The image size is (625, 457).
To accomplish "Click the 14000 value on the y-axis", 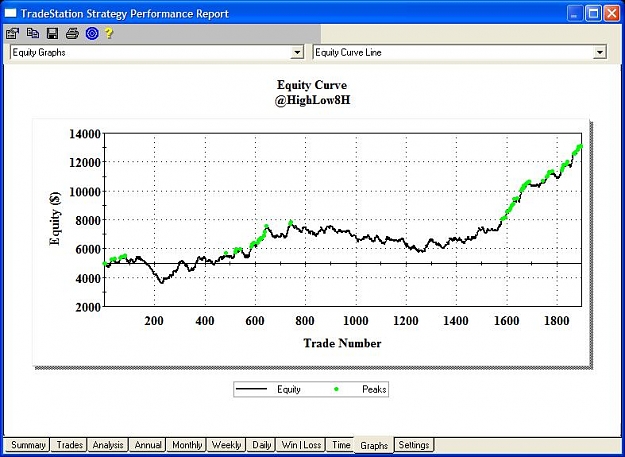I will [85, 133].
